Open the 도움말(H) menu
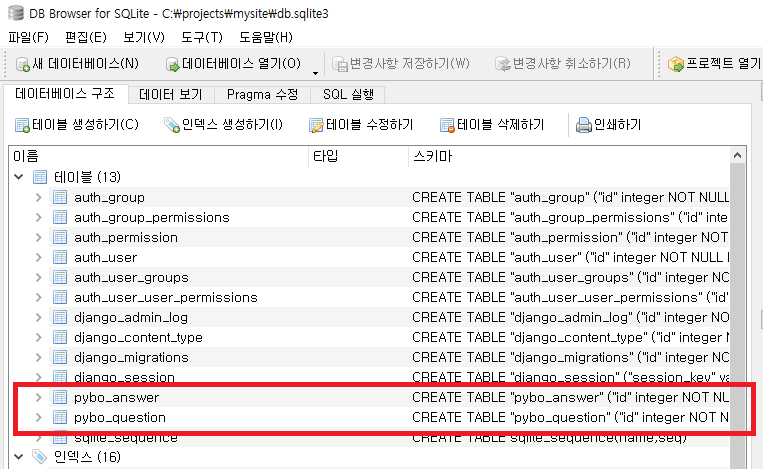 [266, 37]
